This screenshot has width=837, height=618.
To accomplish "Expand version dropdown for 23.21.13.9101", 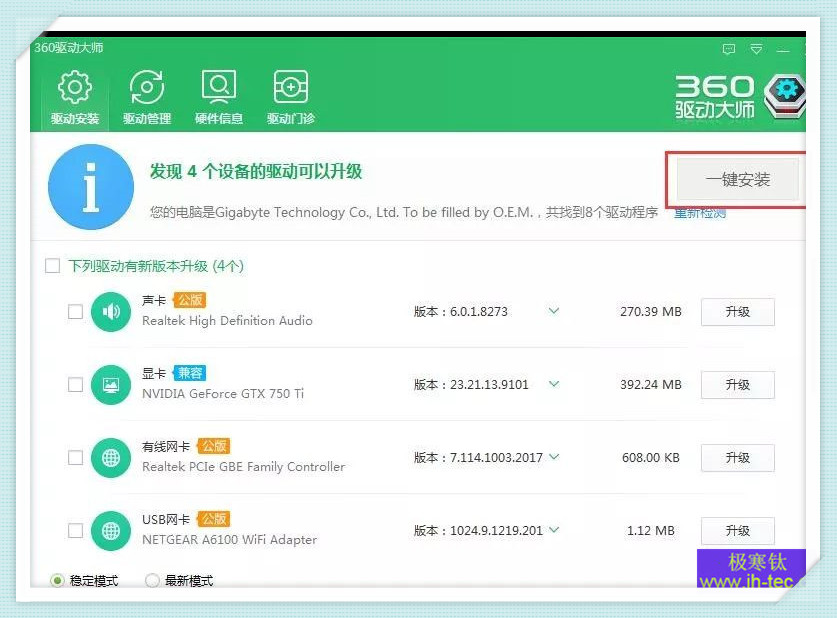I will click(554, 384).
